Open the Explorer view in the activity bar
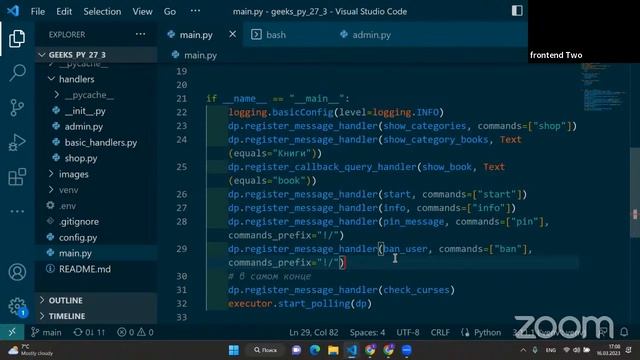 point(17,38)
